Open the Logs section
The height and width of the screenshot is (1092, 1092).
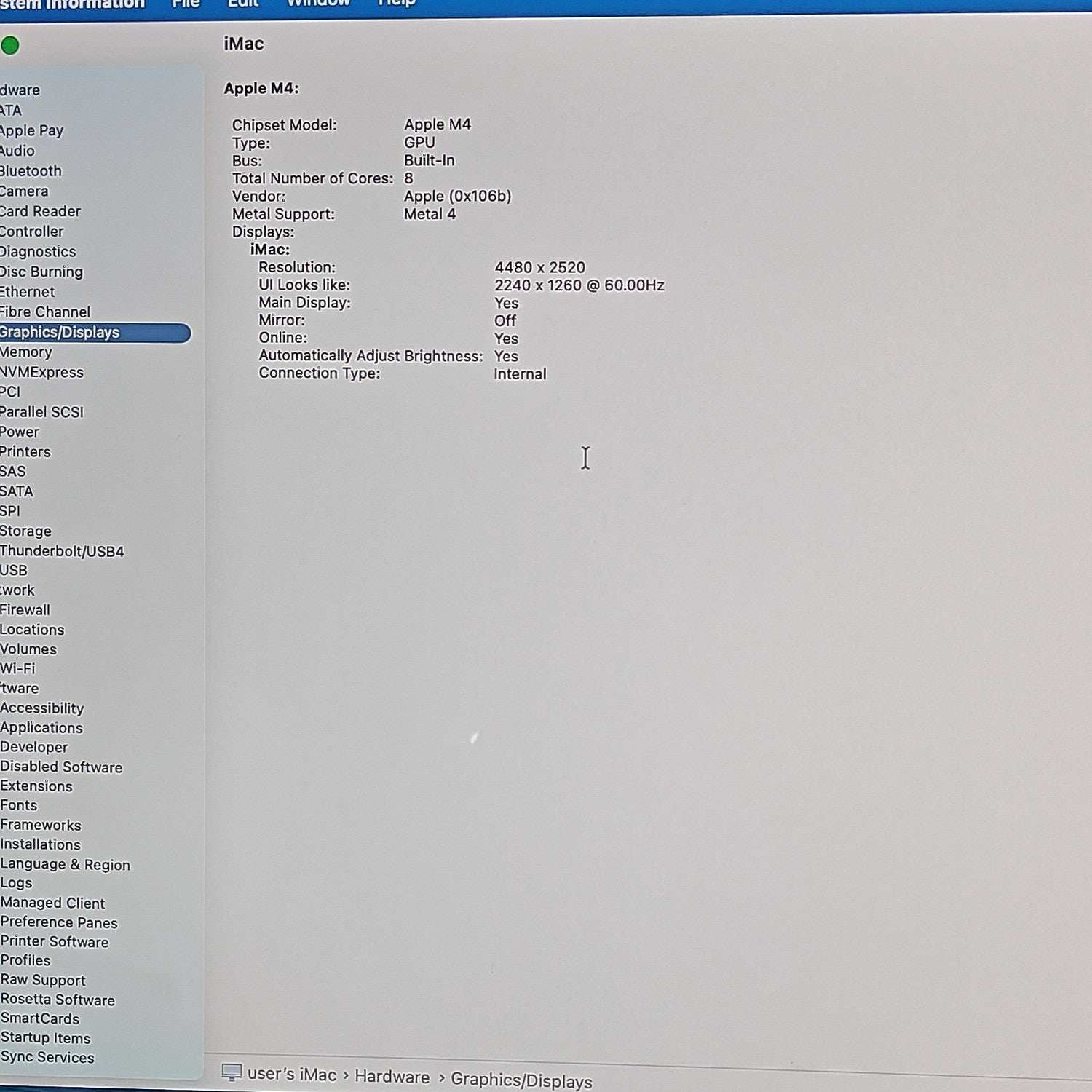[x=17, y=883]
